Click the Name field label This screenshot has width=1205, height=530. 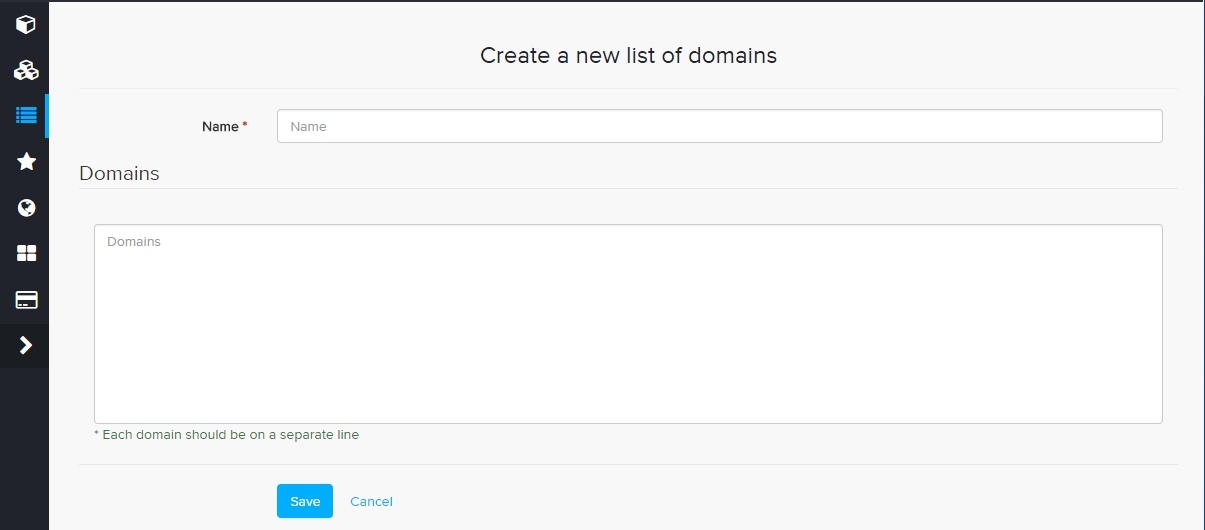click(220, 126)
